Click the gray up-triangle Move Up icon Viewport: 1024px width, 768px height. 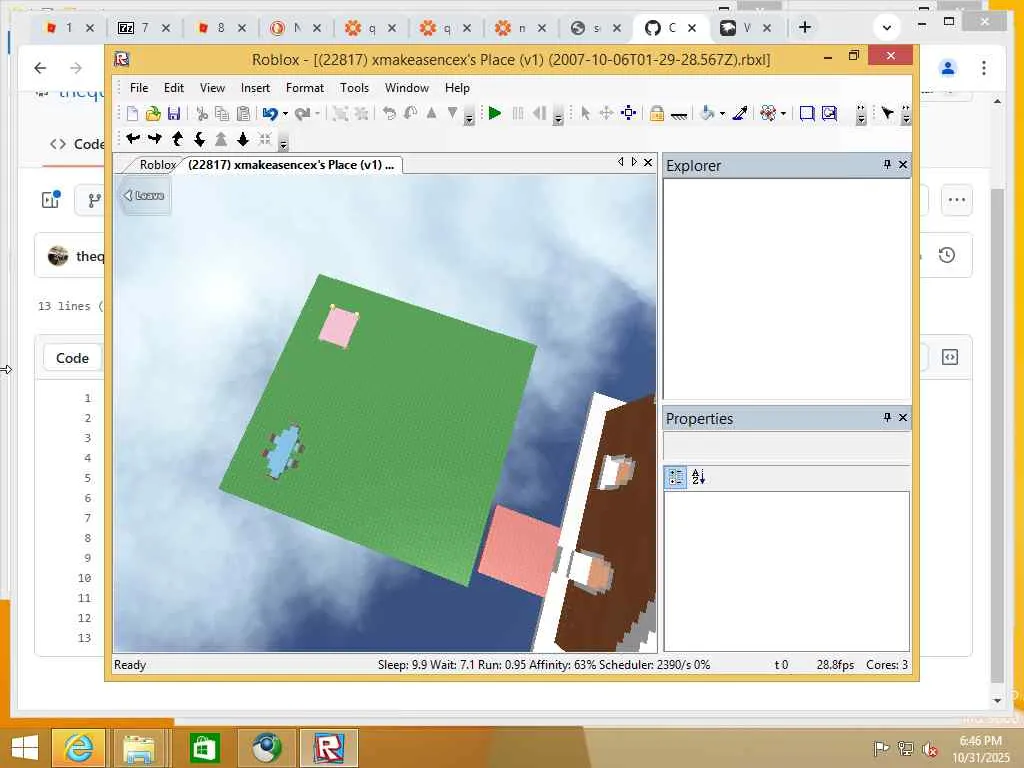pyautogui.click(x=431, y=114)
